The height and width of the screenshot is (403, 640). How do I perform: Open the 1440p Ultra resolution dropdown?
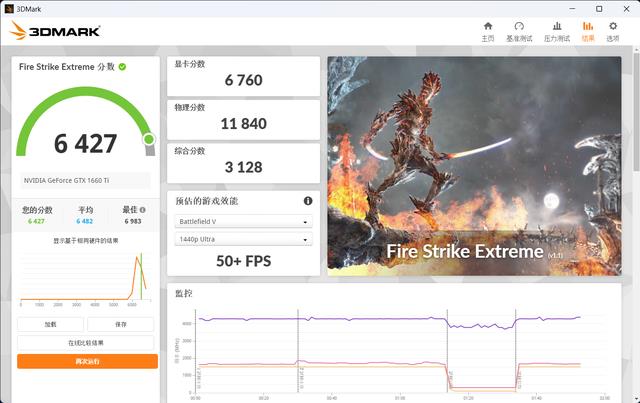click(x=243, y=239)
